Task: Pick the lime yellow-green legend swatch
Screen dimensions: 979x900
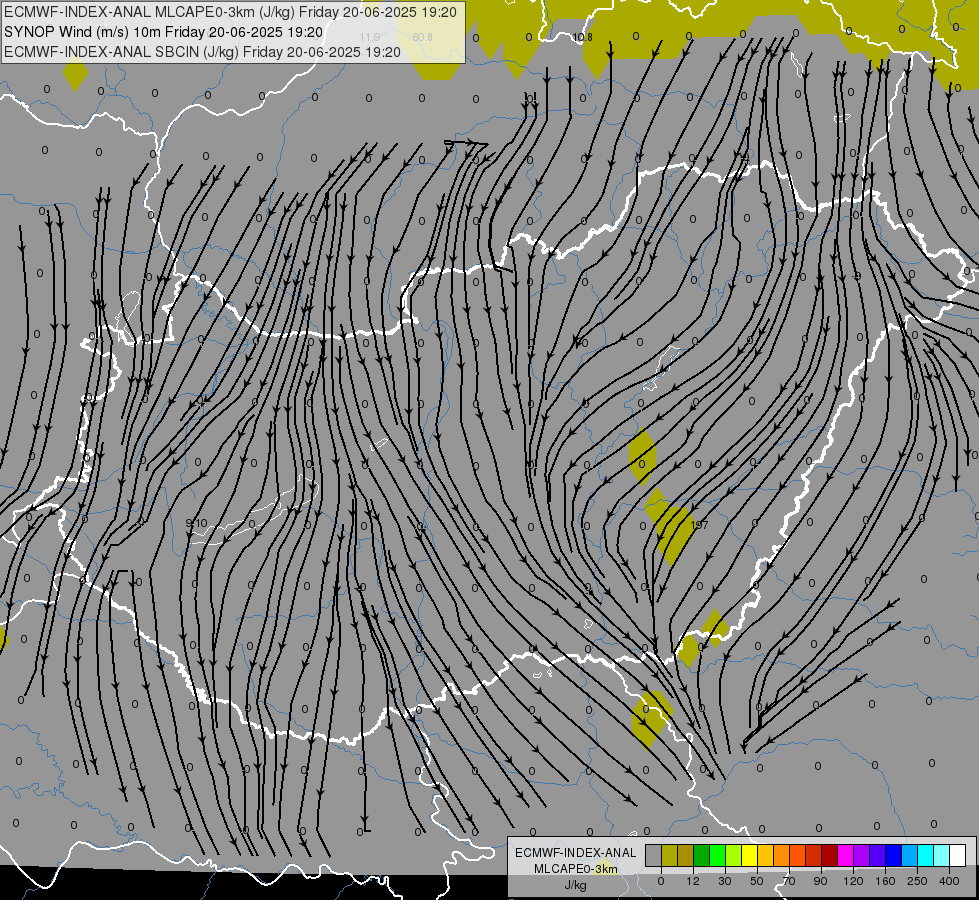Action: point(734,855)
